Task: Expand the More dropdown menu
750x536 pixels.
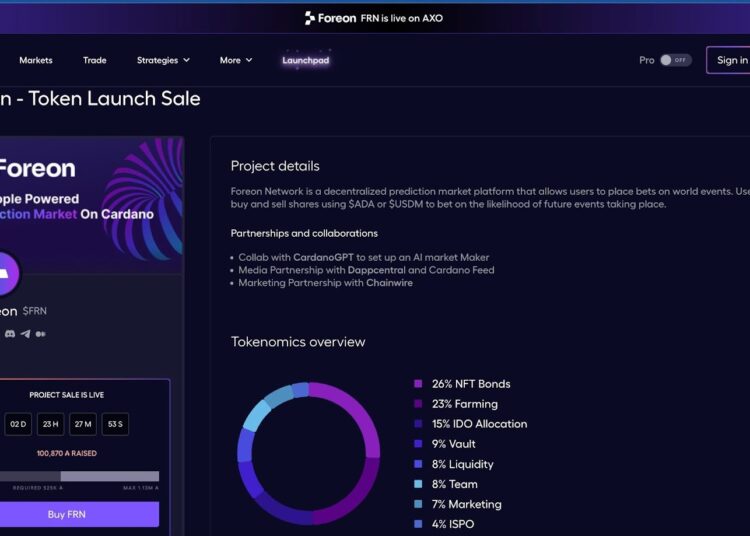Action: click(236, 60)
